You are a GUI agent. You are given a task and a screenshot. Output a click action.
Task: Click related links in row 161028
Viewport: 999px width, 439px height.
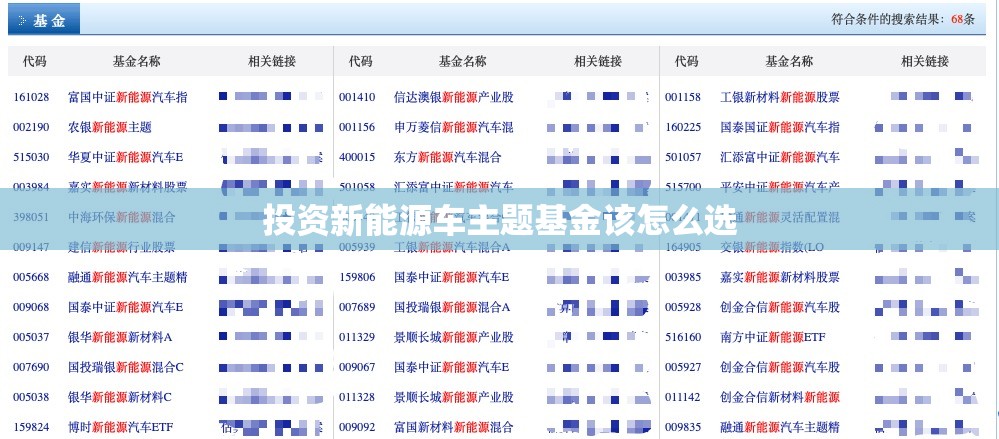pyautogui.click(x=271, y=96)
